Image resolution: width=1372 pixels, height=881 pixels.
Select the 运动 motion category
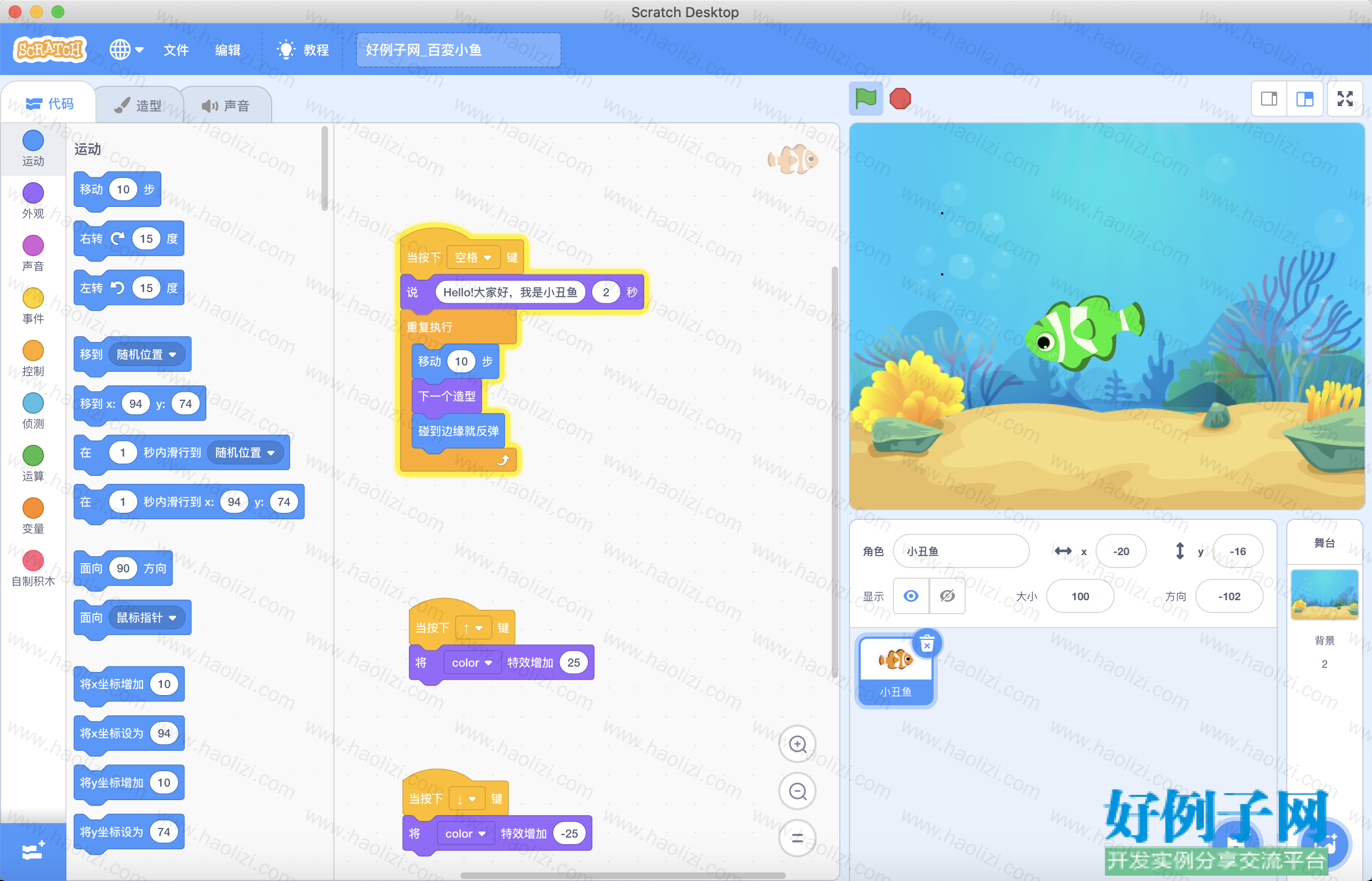(x=33, y=149)
